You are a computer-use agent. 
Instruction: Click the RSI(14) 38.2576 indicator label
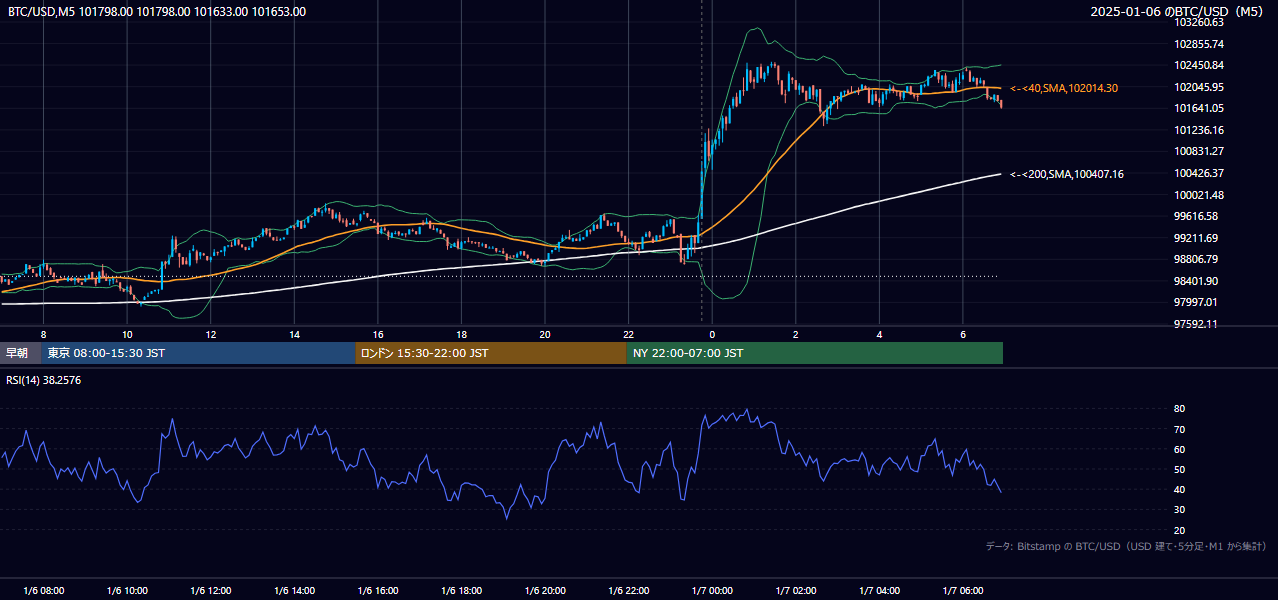(44, 380)
